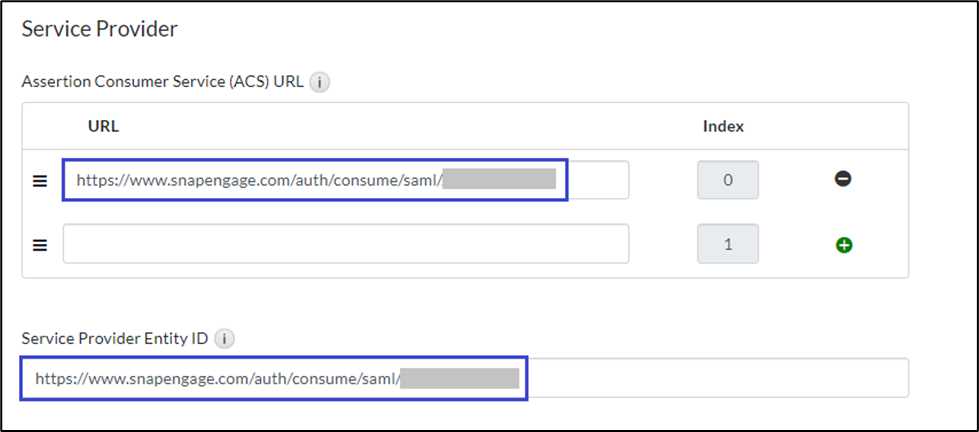Click the info icon beside Service Provider Entity ID
The width and height of the screenshot is (979, 432).
click(x=225, y=339)
